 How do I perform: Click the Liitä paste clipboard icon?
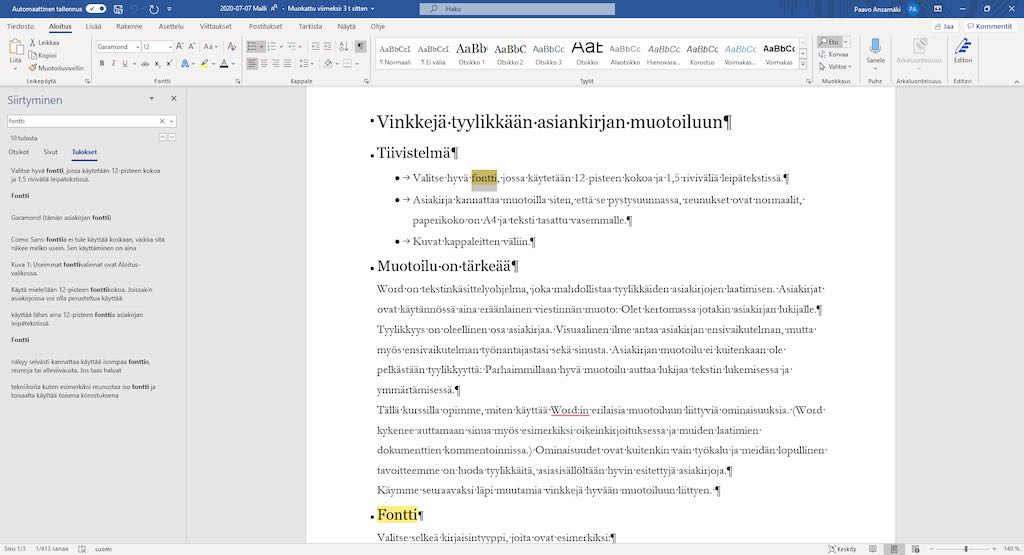click(x=16, y=47)
